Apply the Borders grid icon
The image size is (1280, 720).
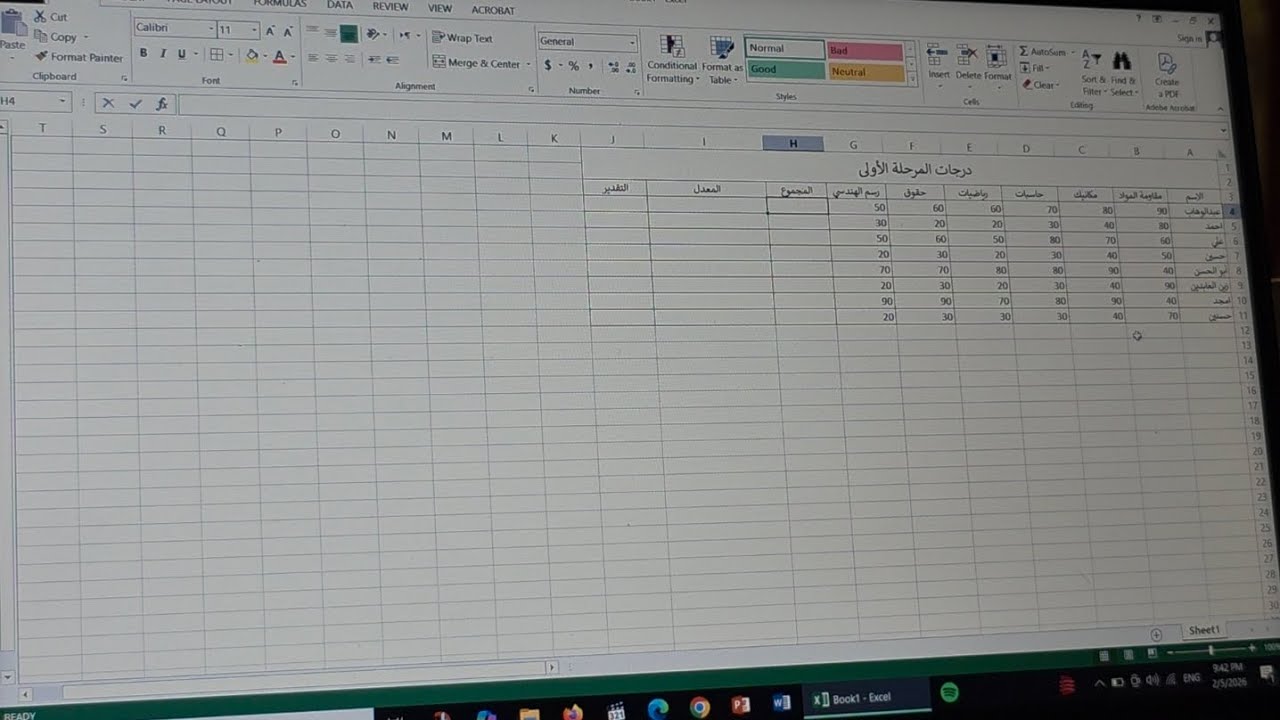coord(216,54)
